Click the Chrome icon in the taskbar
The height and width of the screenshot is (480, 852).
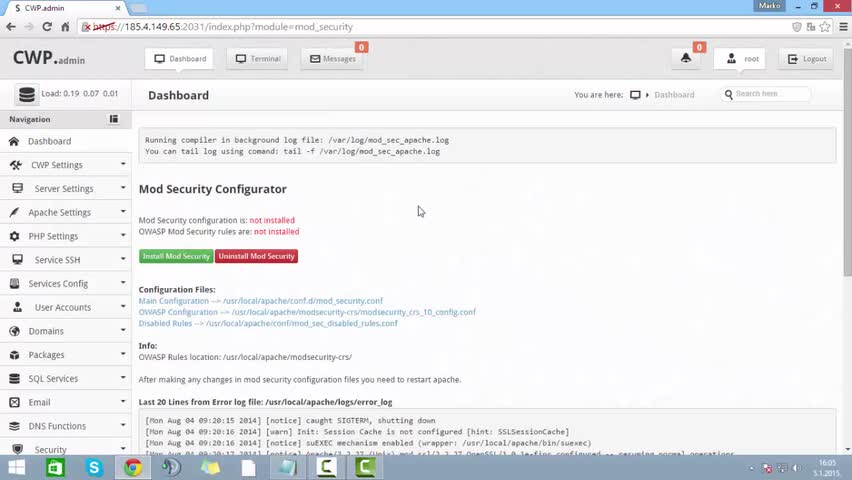(x=133, y=467)
